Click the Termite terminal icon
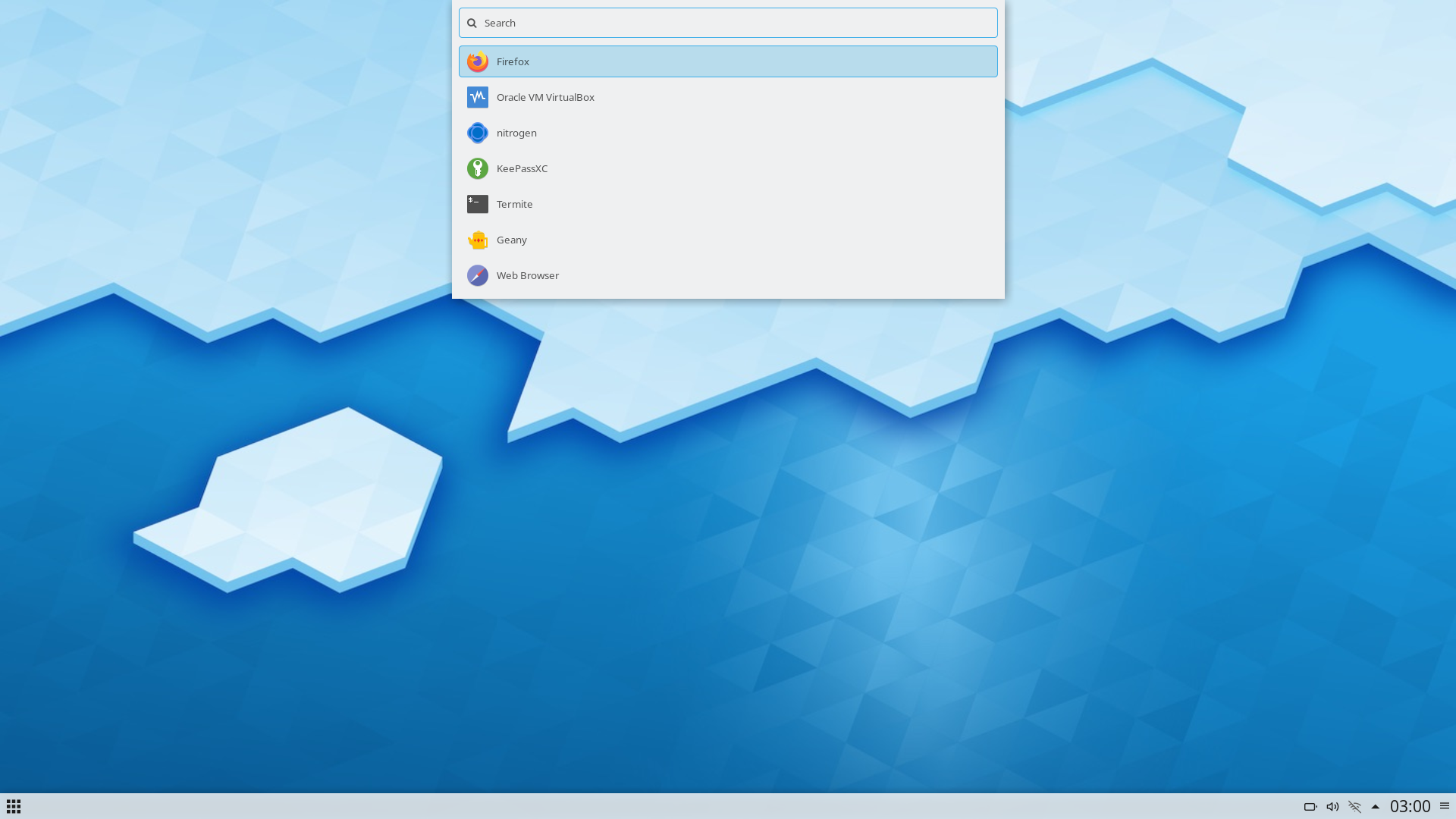The width and height of the screenshot is (1456, 819). pyautogui.click(x=477, y=204)
